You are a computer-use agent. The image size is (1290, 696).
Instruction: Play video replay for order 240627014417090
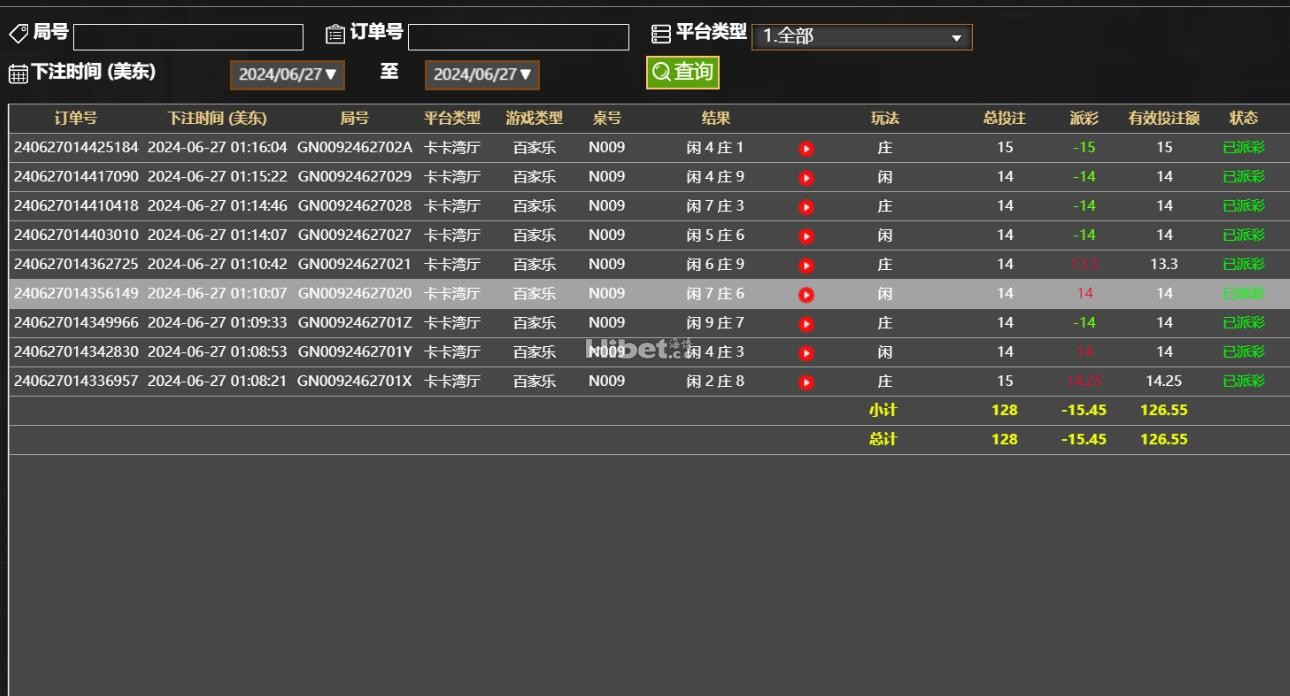click(806, 178)
